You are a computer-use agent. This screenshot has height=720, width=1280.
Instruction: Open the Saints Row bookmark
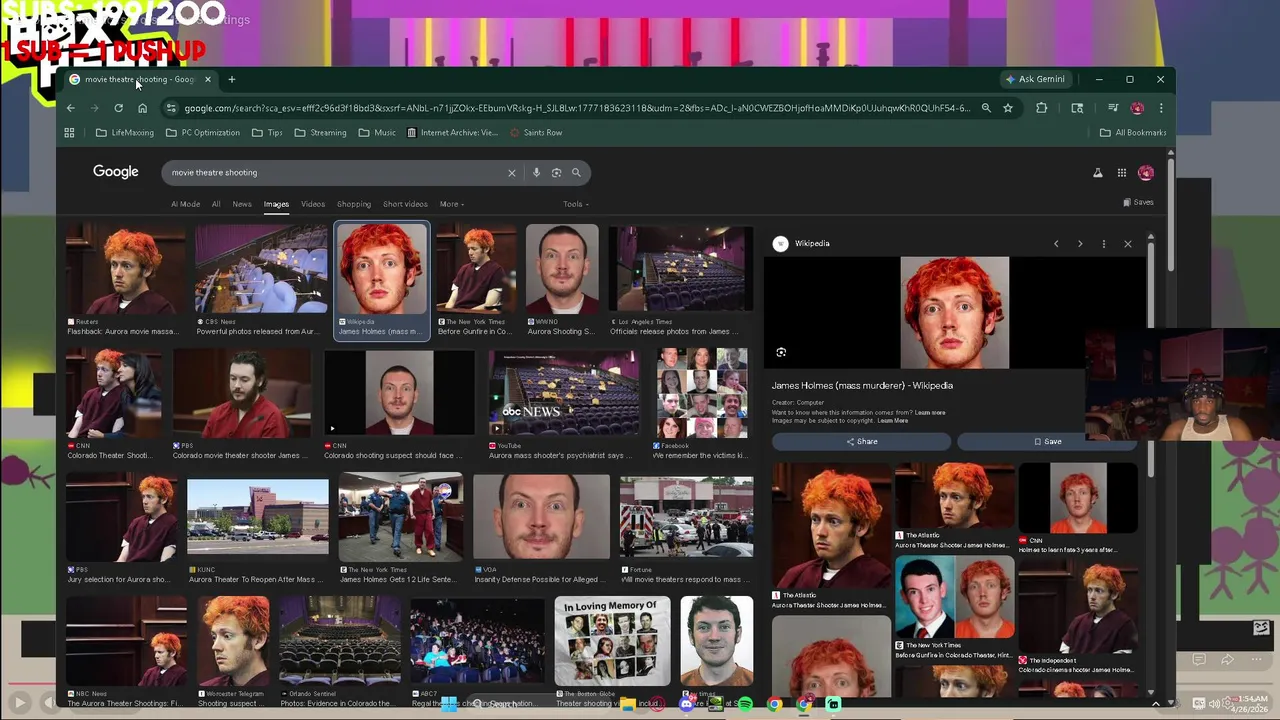click(x=536, y=132)
